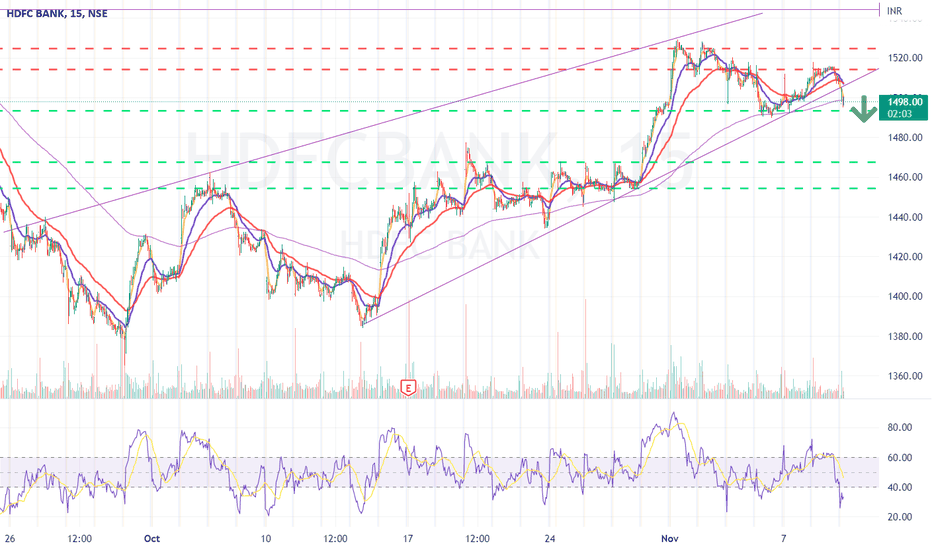Click the 80.00 RSI axis label
932x550 pixels.
[x=900, y=428]
